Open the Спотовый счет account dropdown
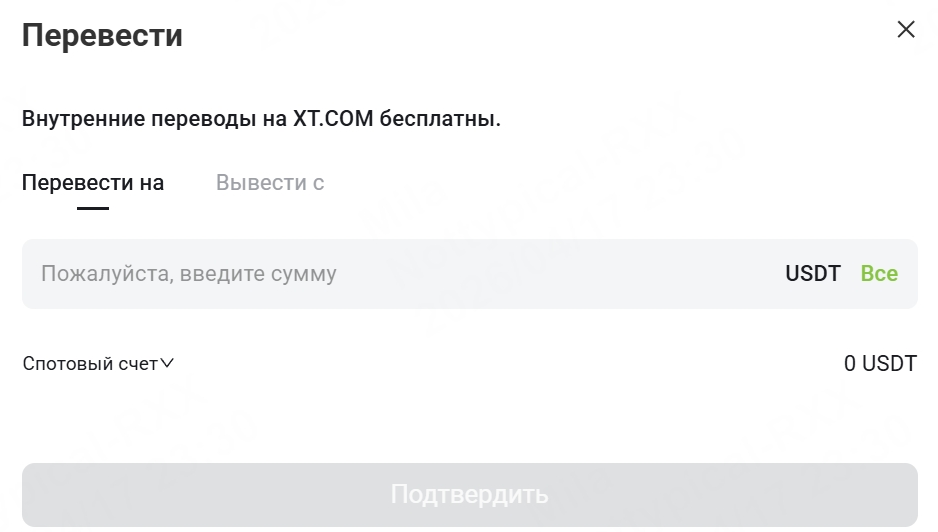 (98, 363)
